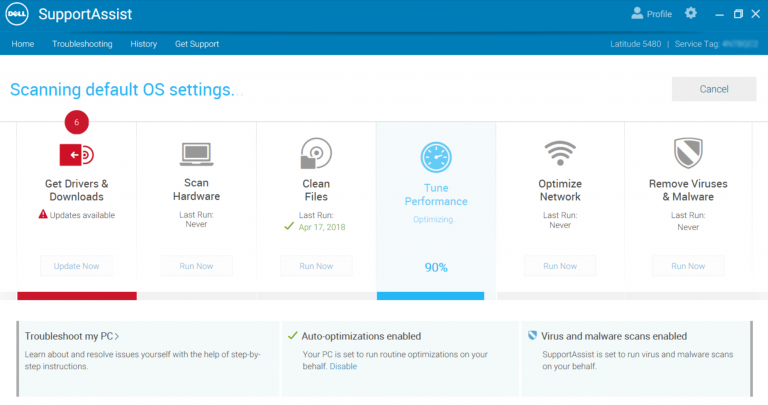
Task: Click the Remove Viruses & Malware title
Action: [688, 190]
